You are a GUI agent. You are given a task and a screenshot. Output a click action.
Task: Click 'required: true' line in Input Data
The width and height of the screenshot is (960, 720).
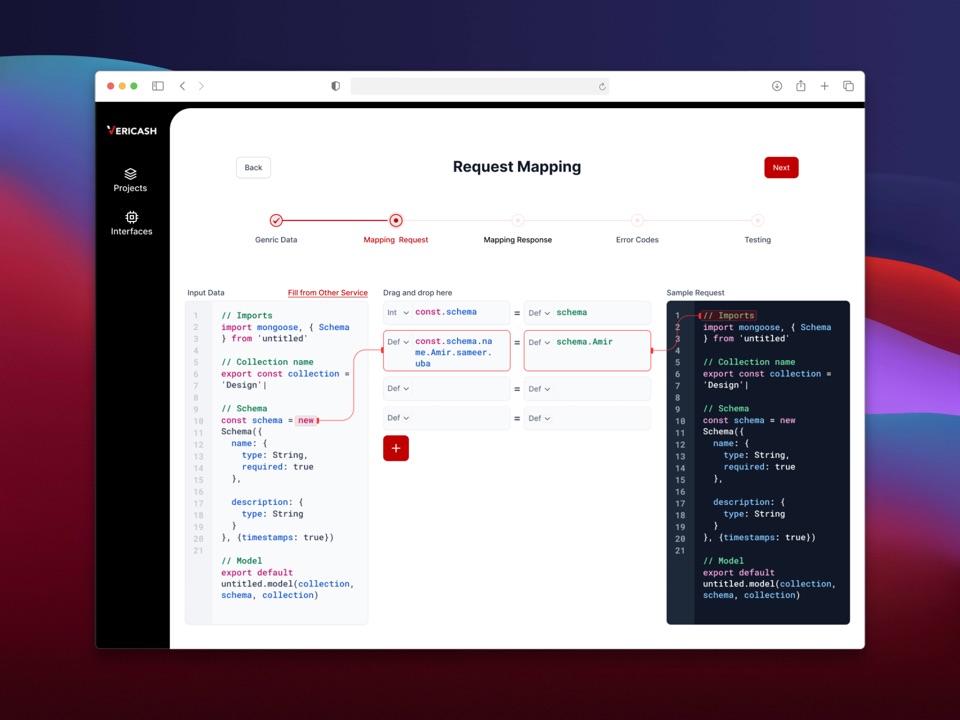click(277, 467)
